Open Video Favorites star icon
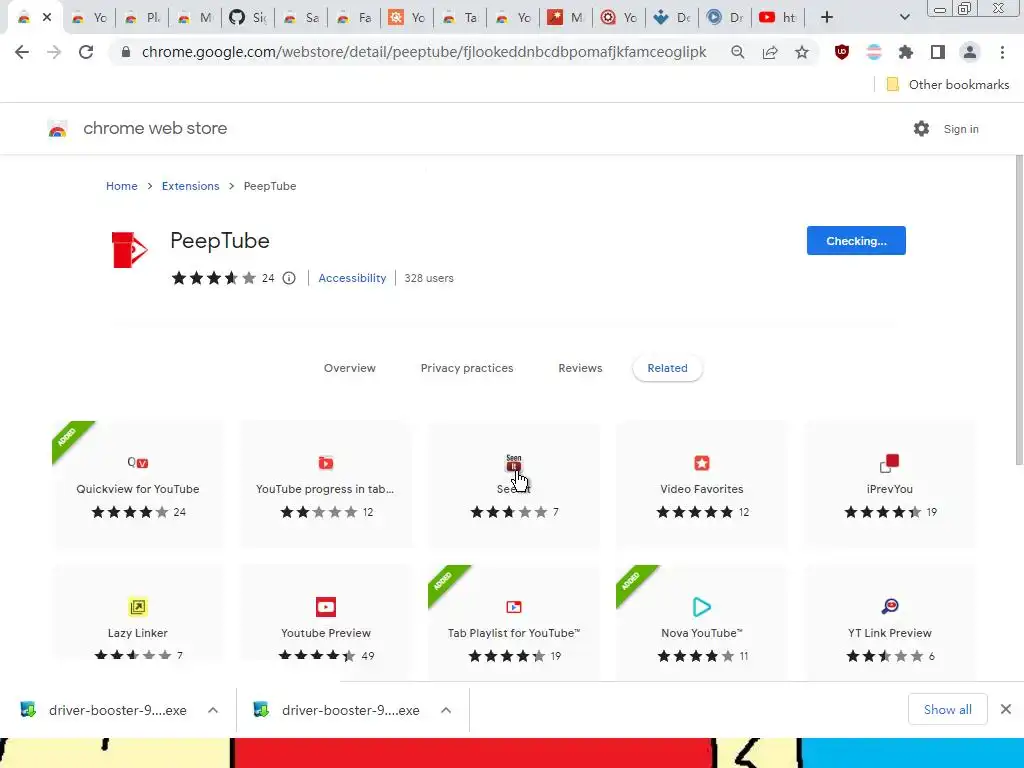 tap(702, 463)
